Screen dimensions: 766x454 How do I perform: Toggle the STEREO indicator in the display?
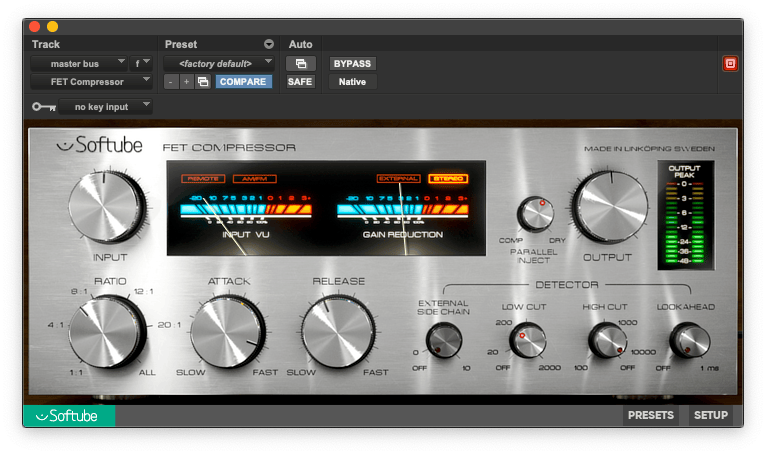(x=448, y=179)
